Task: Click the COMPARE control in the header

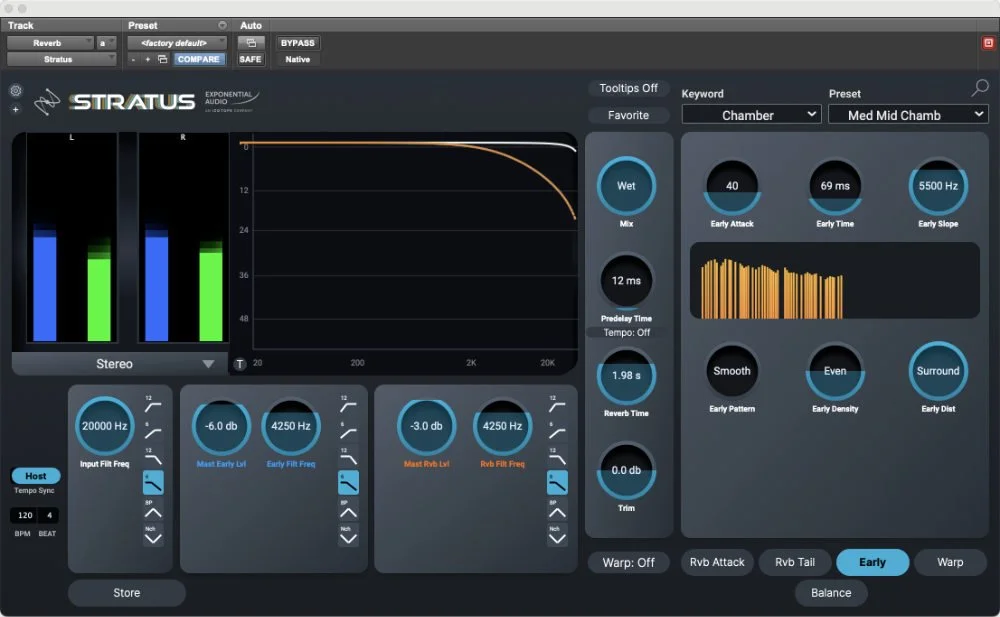Action: point(199,59)
